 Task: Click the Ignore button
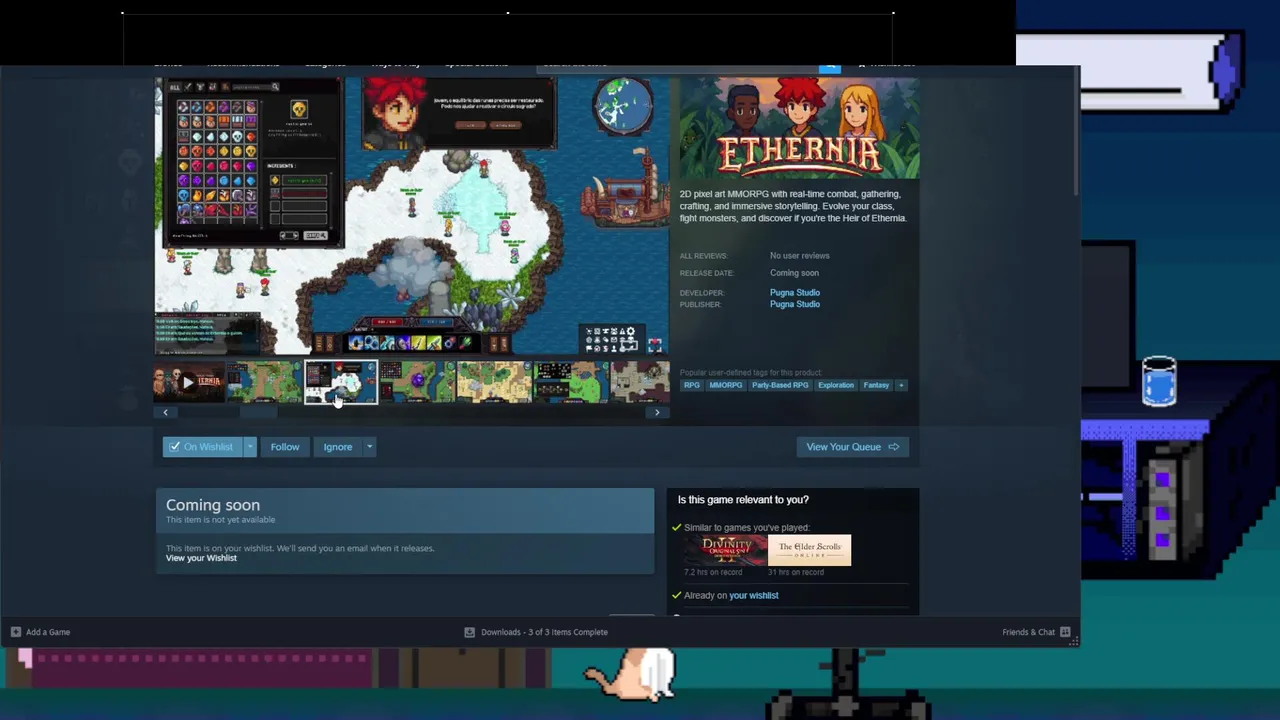(x=338, y=447)
